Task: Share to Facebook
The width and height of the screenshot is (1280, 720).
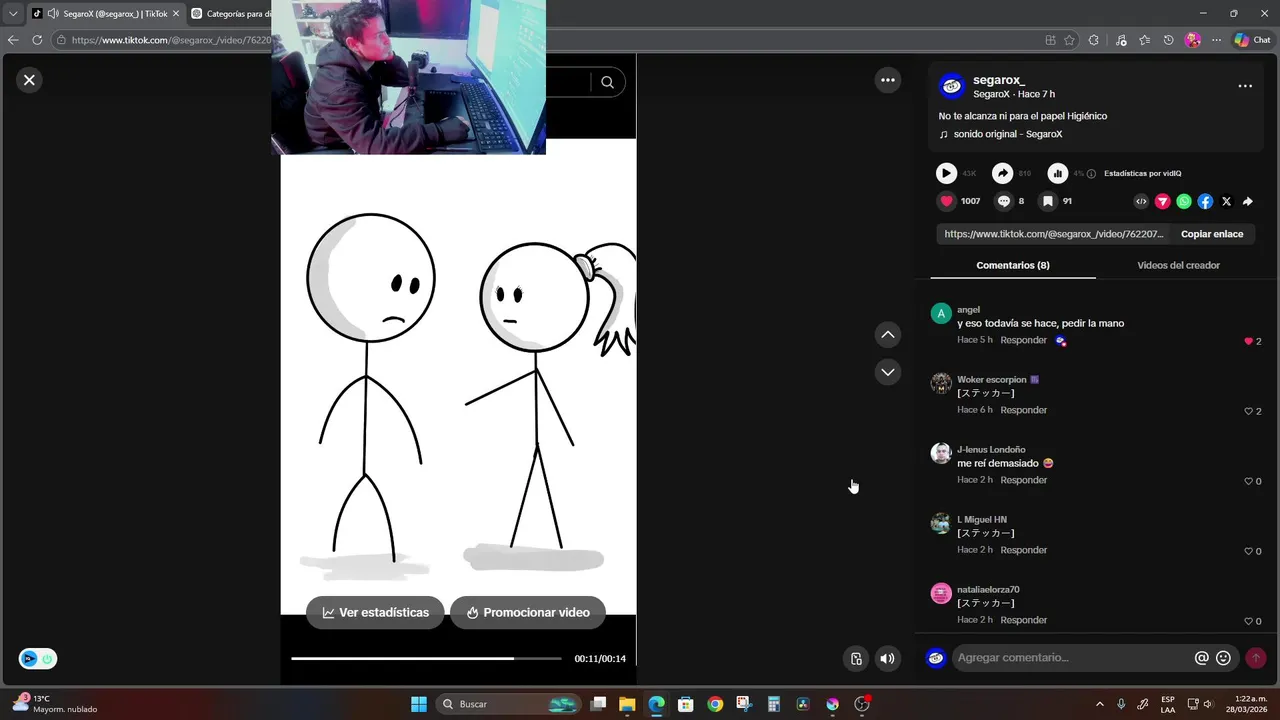Action: point(1205,201)
